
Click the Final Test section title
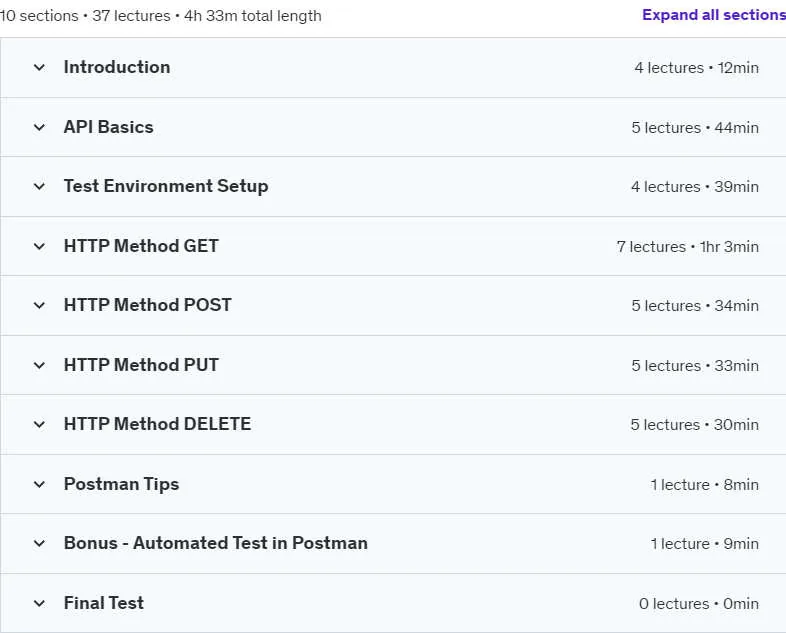[104, 603]
